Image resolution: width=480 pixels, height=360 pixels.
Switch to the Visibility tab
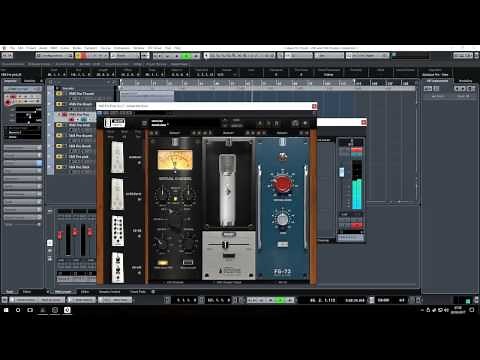29,81
